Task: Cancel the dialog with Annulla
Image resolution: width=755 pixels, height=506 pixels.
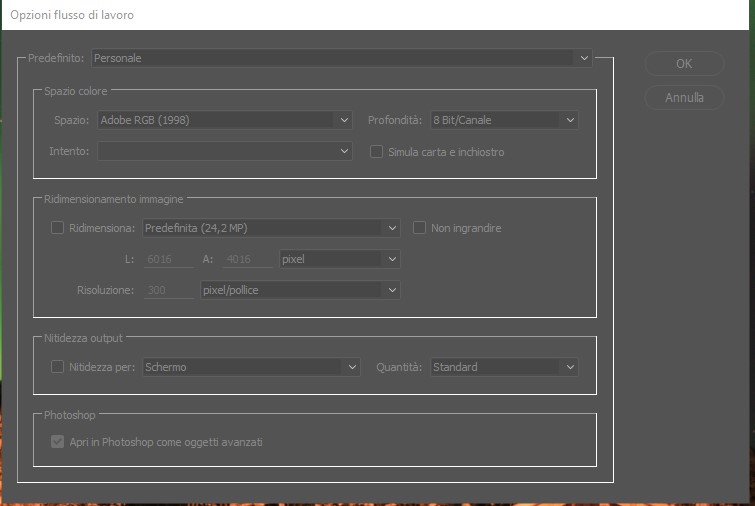Action: [684, 98]
